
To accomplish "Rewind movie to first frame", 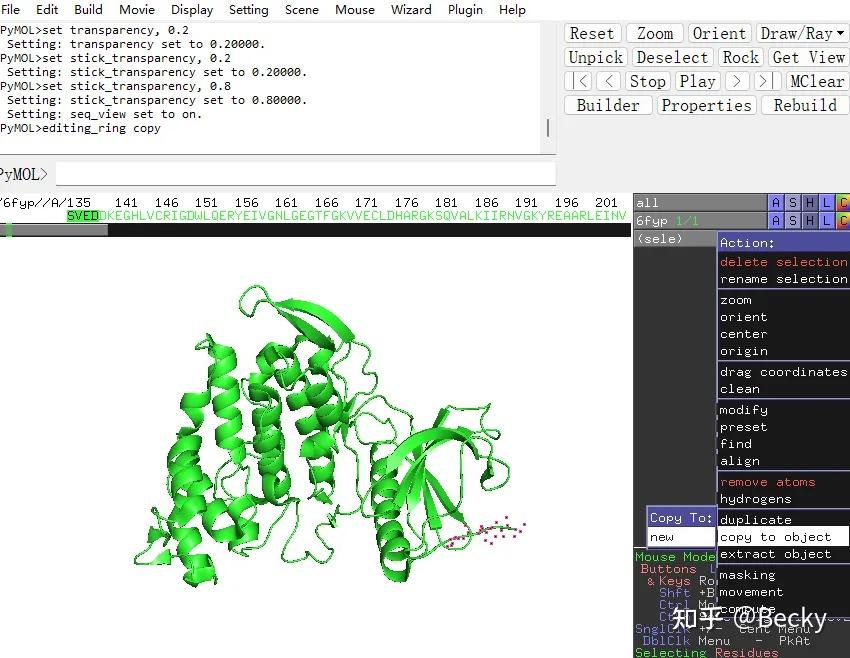I will [x=578, y=81].
